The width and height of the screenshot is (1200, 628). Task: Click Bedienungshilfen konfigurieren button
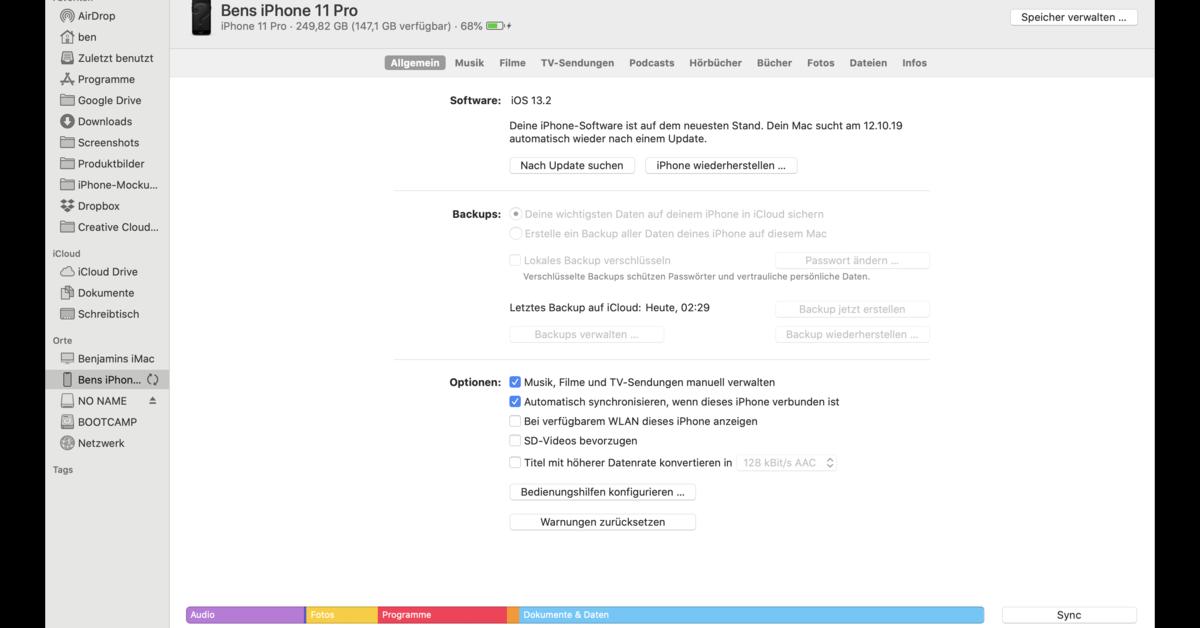tap(602, 492)
